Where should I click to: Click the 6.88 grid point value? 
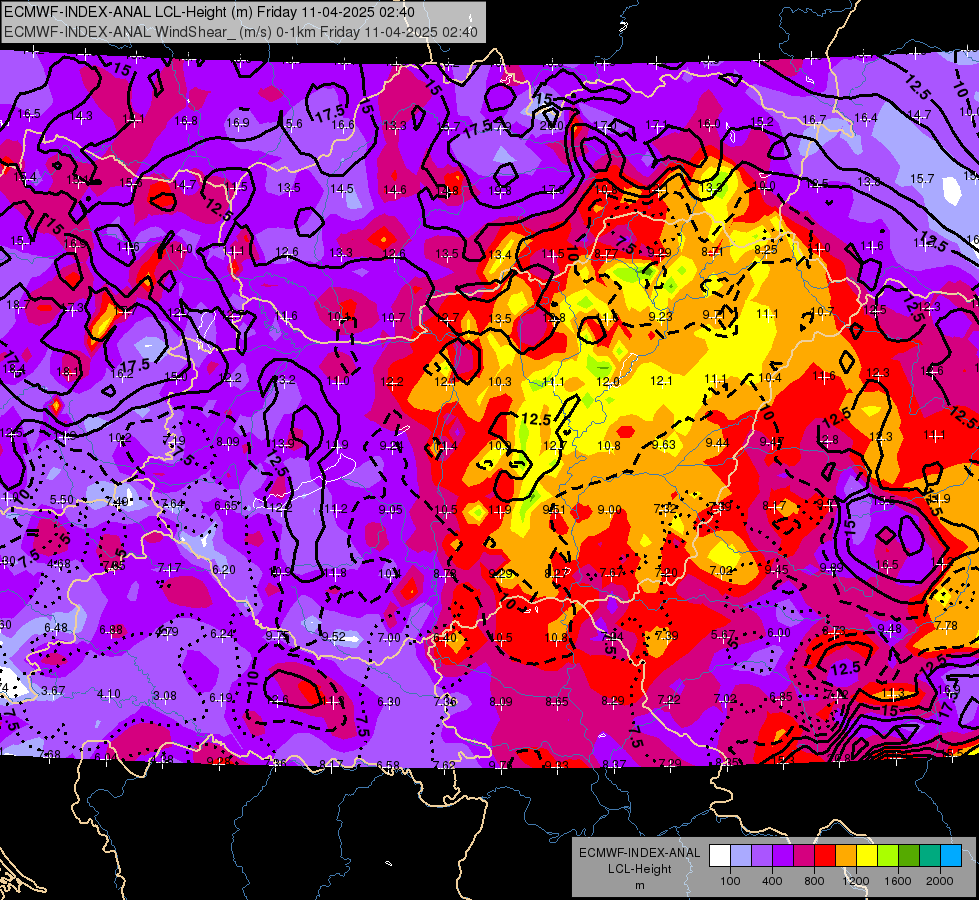point(111,630)
